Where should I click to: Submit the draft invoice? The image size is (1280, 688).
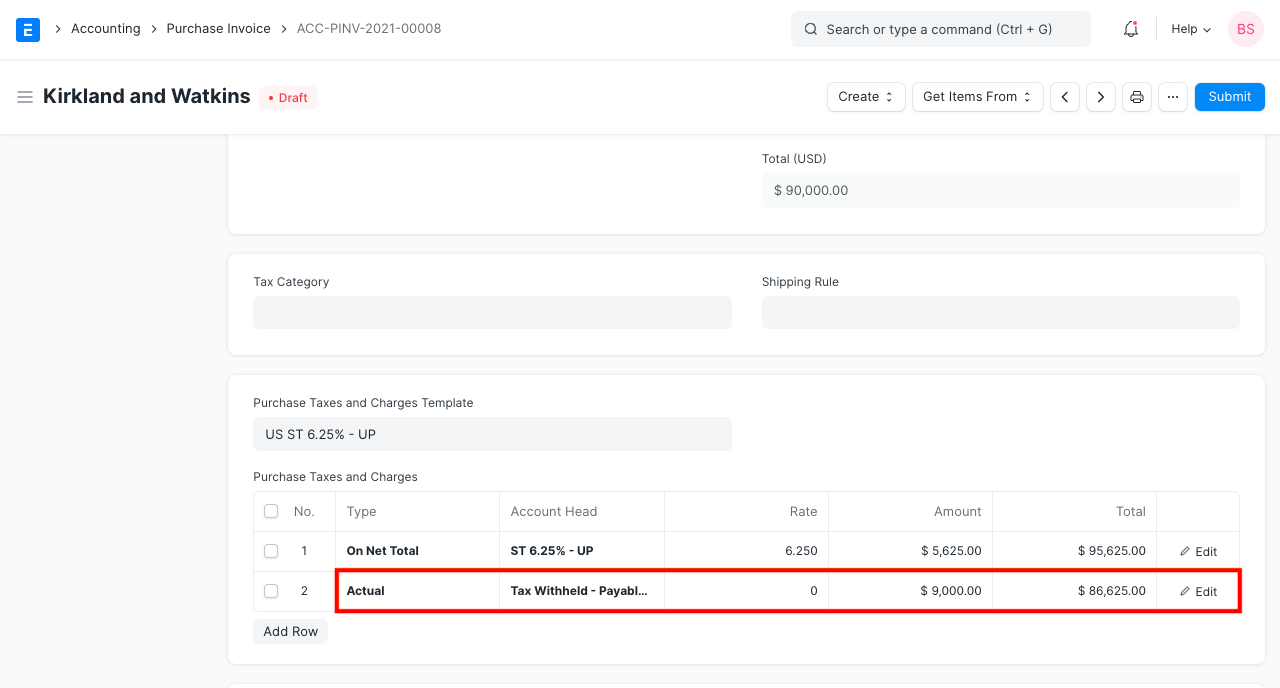coord(1229,97)
